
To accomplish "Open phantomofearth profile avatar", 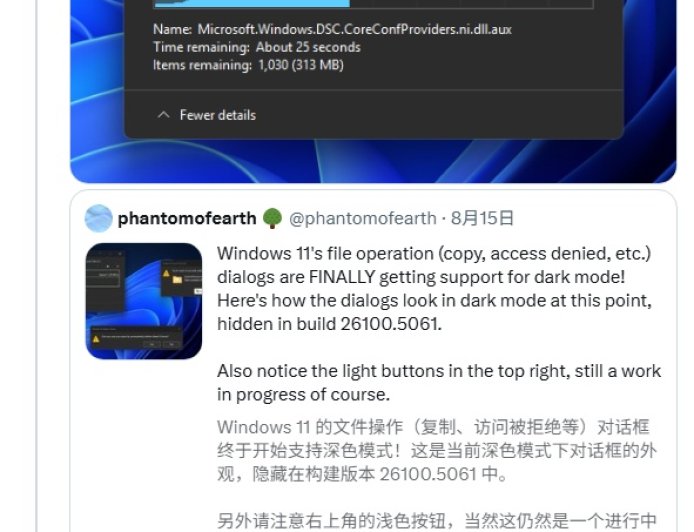I will coord(98,218).
